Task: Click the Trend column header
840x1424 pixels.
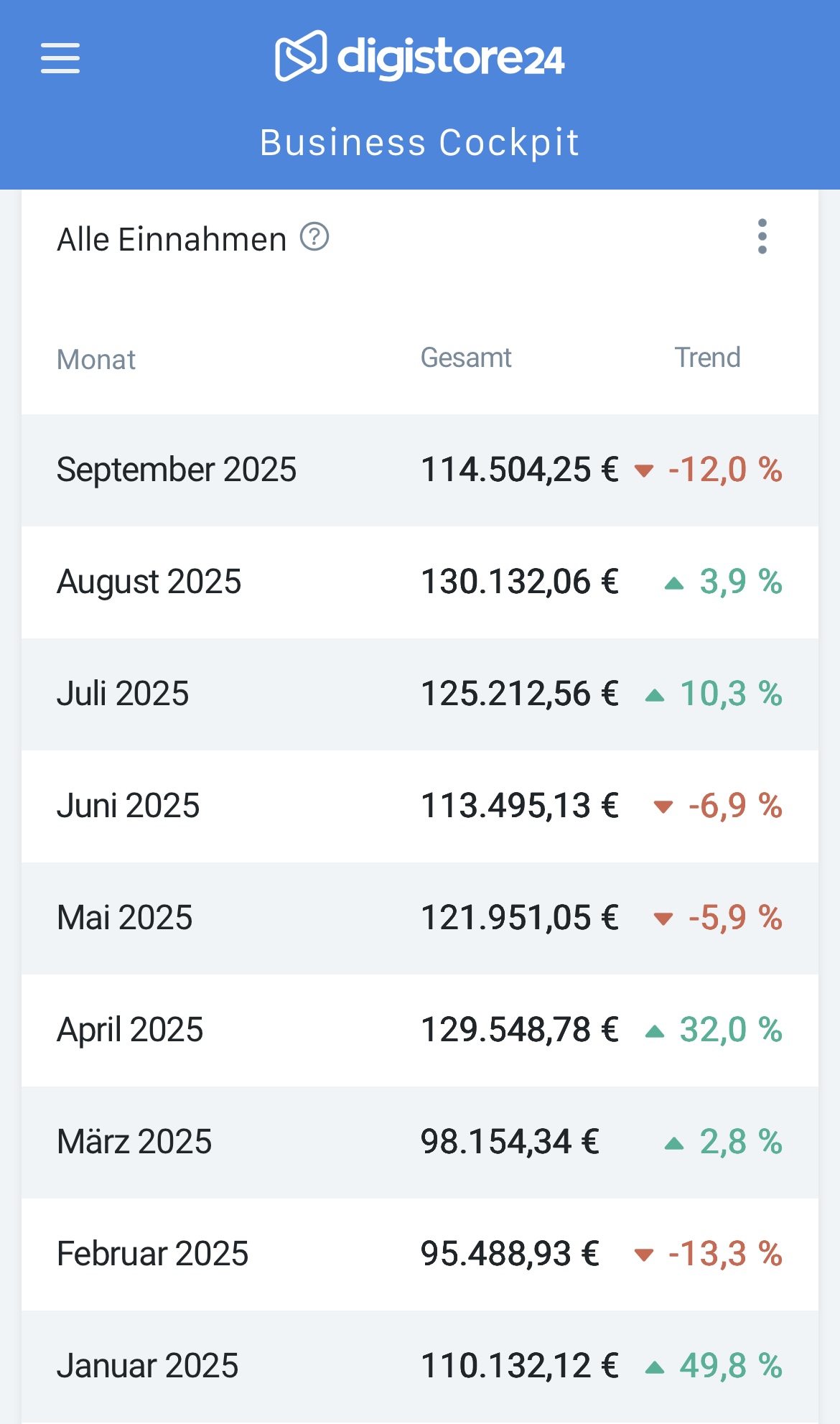Action: (x=707, y=358)
